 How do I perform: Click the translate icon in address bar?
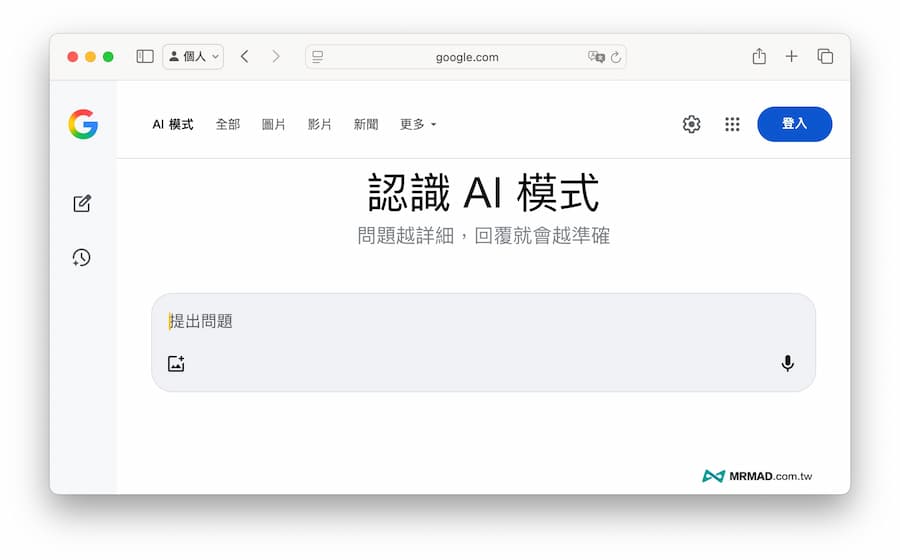pos(596,57)
